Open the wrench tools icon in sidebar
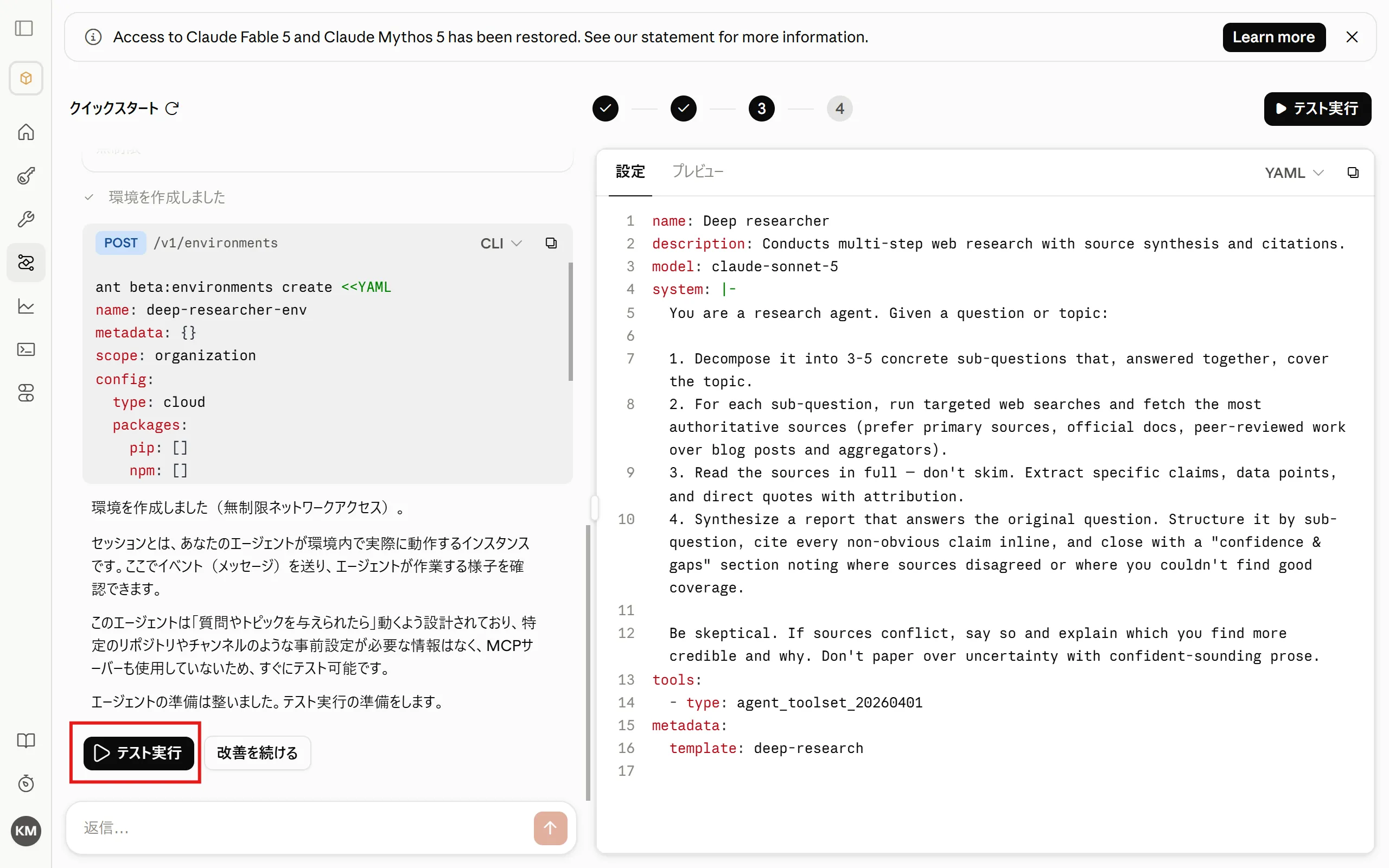This screenshot has height=868, width=1389. [26, 219]
